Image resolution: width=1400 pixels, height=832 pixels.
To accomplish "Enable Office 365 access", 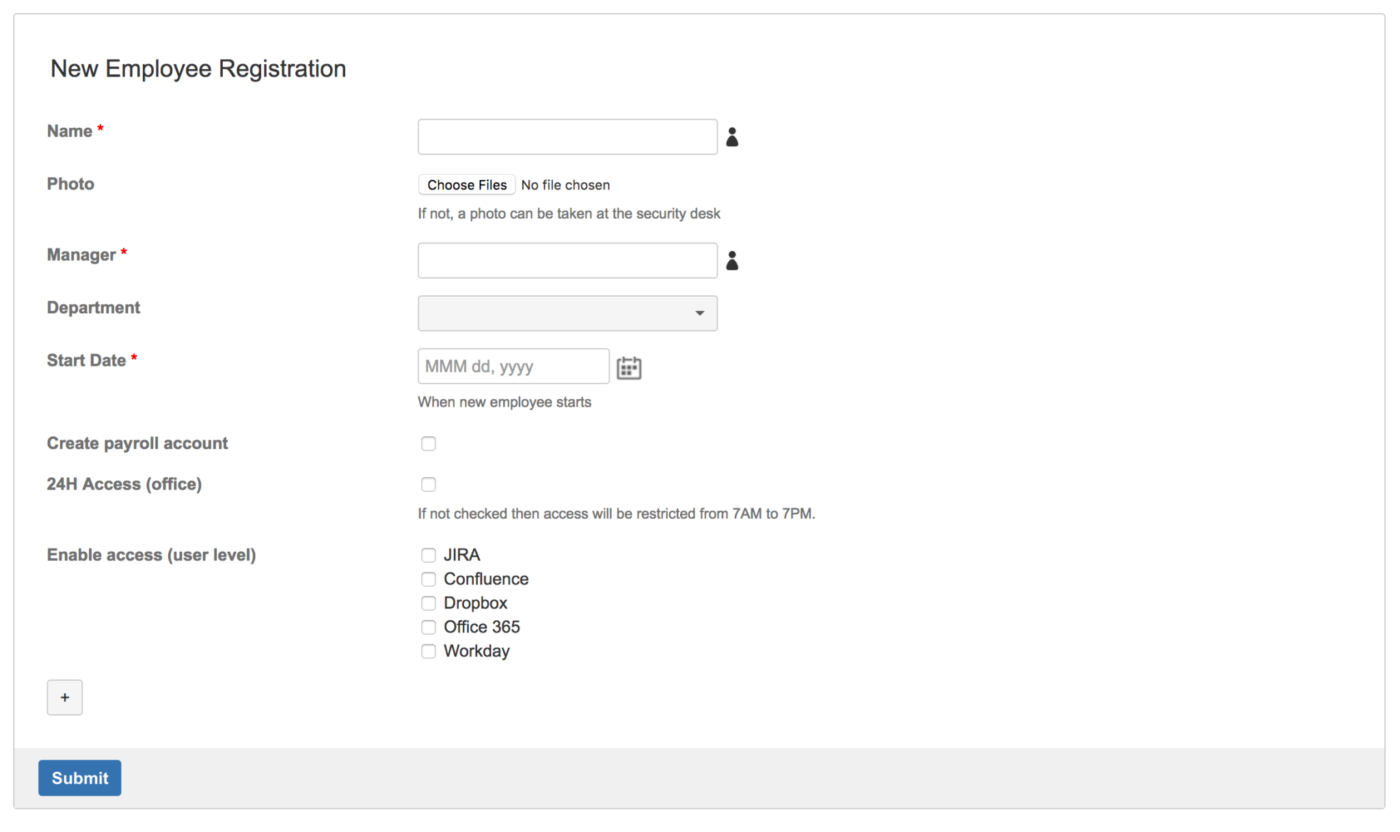I will [x=428, y=627].
